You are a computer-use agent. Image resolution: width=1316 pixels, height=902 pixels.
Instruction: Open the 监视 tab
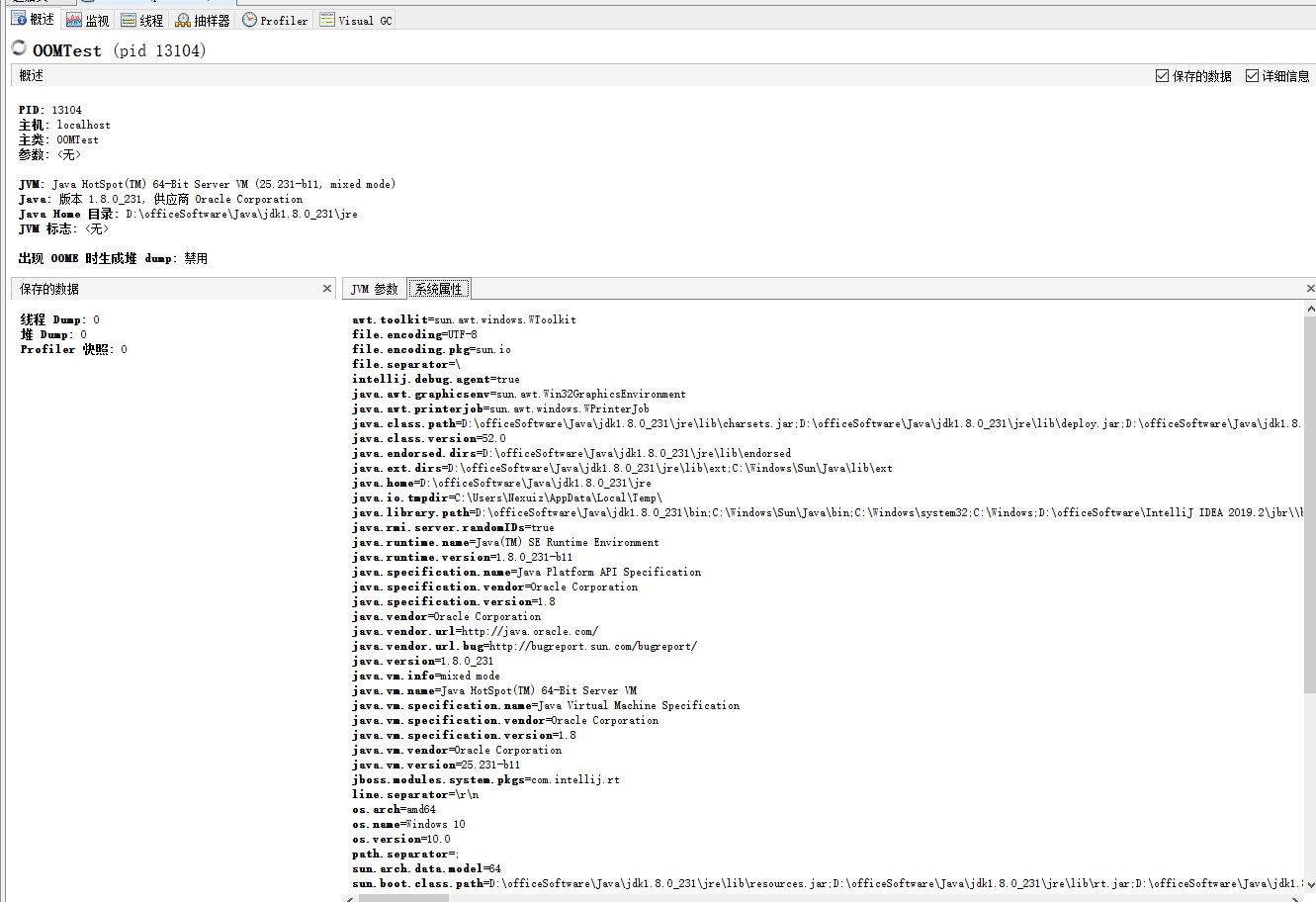88,20
